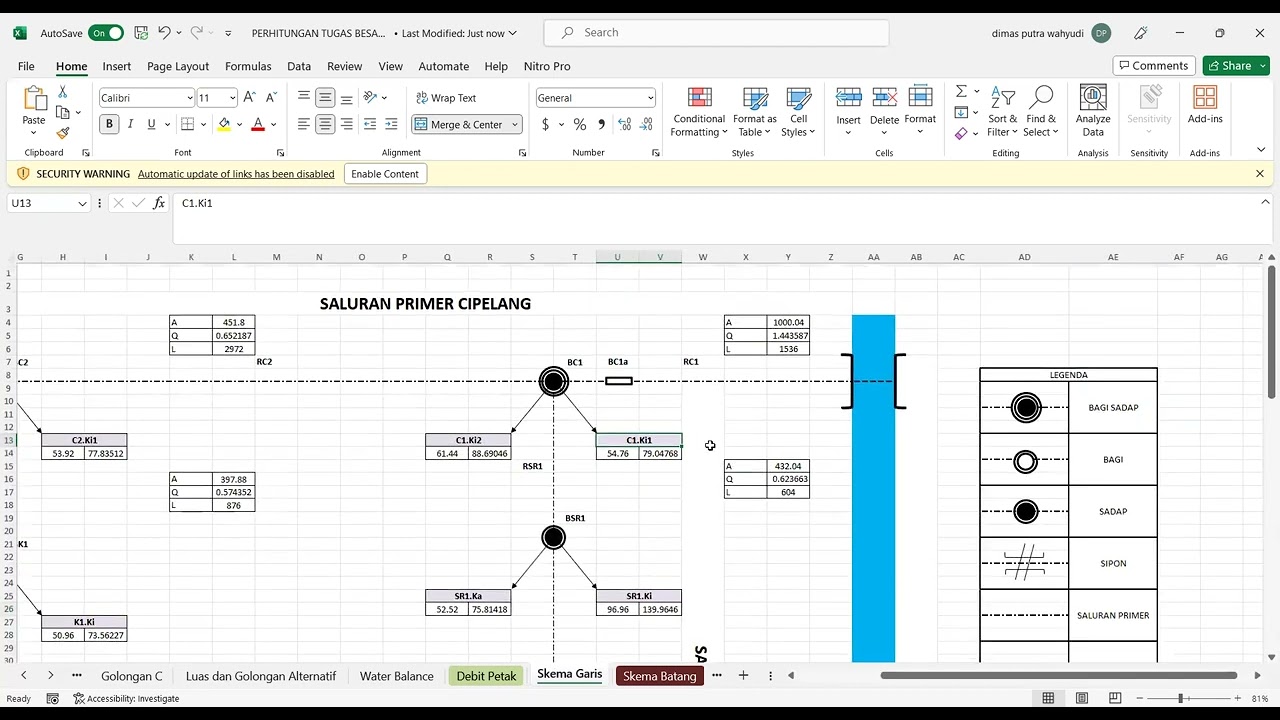Click Analyze Data
The width and height of the screenshot is (1280, 720).
(1093, 112)
